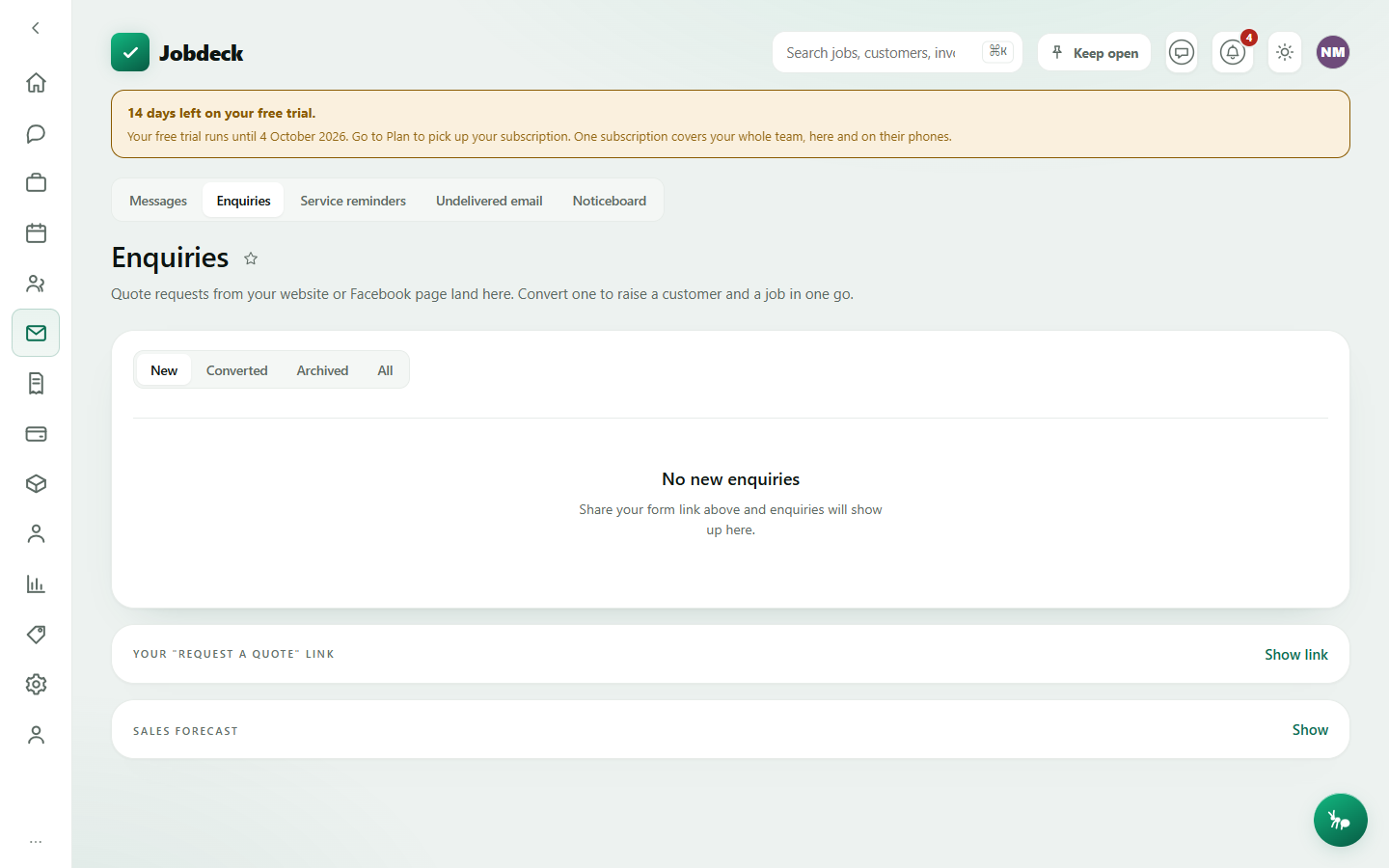Open the Home icon in the sidebar
Image resolution: width=1389 pixels, height=868 pixels.
point(36,83)
